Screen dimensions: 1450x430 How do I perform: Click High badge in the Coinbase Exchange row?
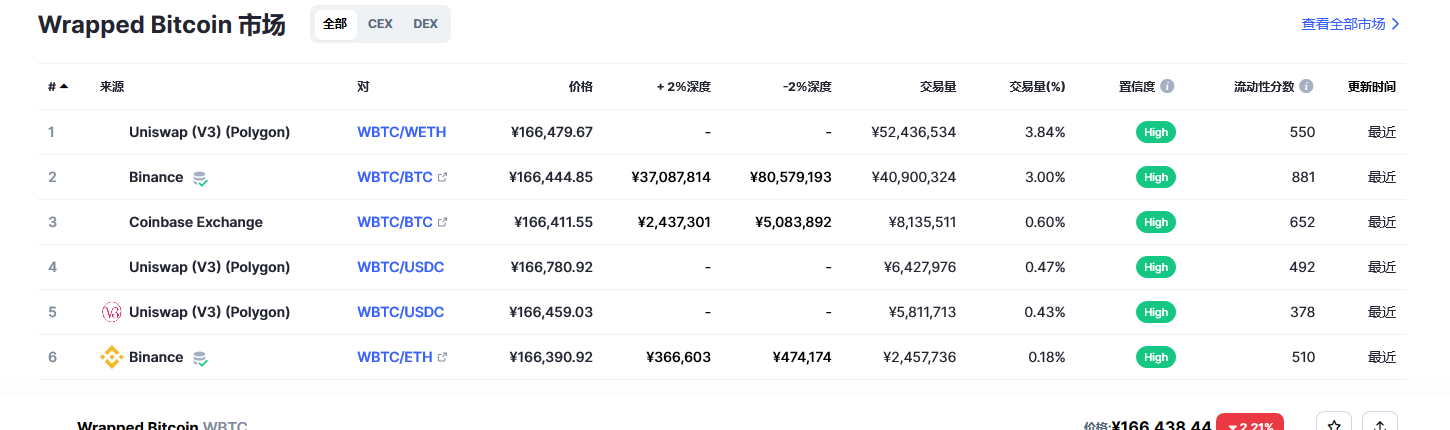pyautogui.click(x=1156, y=222)
